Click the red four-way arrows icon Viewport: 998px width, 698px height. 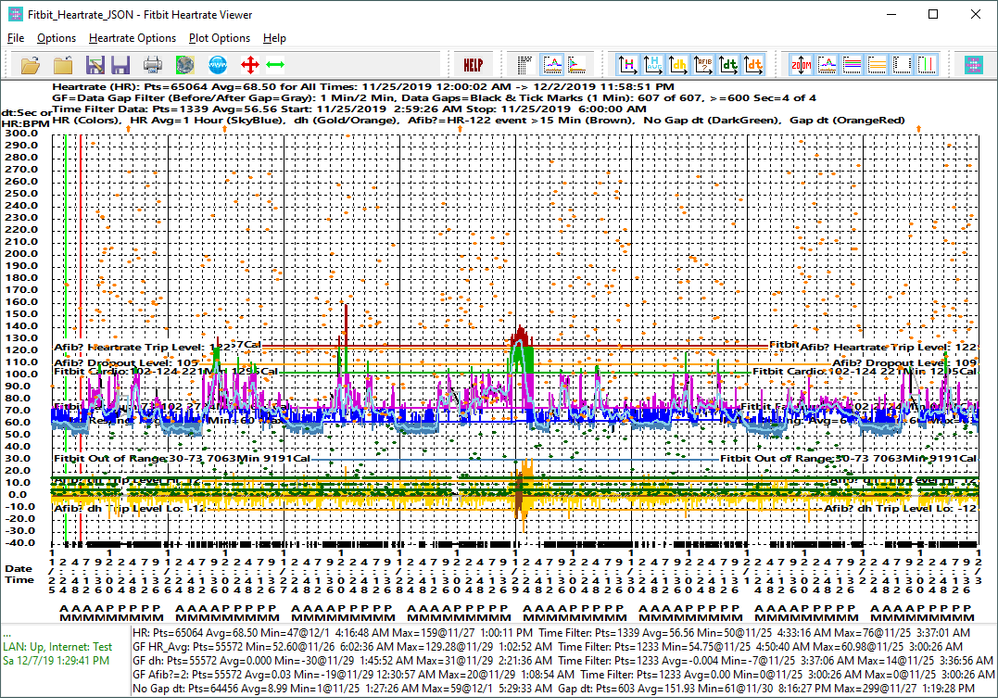coord(250,65)
